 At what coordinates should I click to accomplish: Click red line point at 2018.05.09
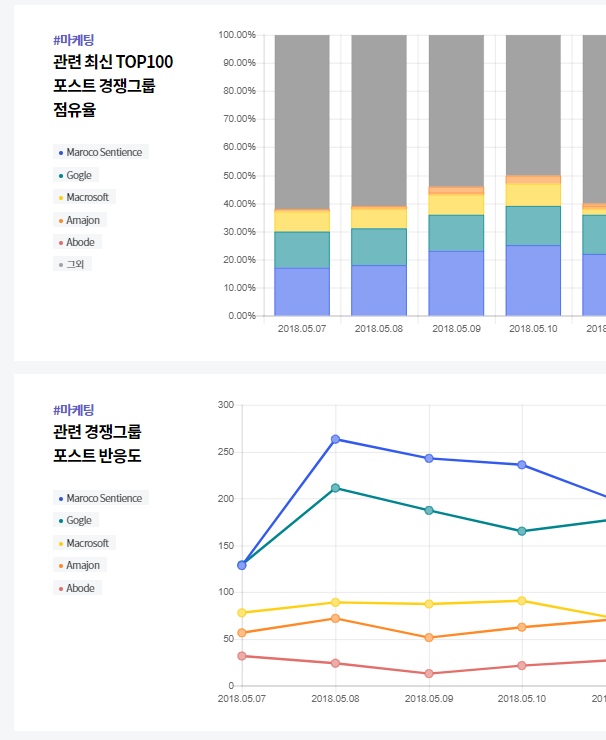coord(429,673)
